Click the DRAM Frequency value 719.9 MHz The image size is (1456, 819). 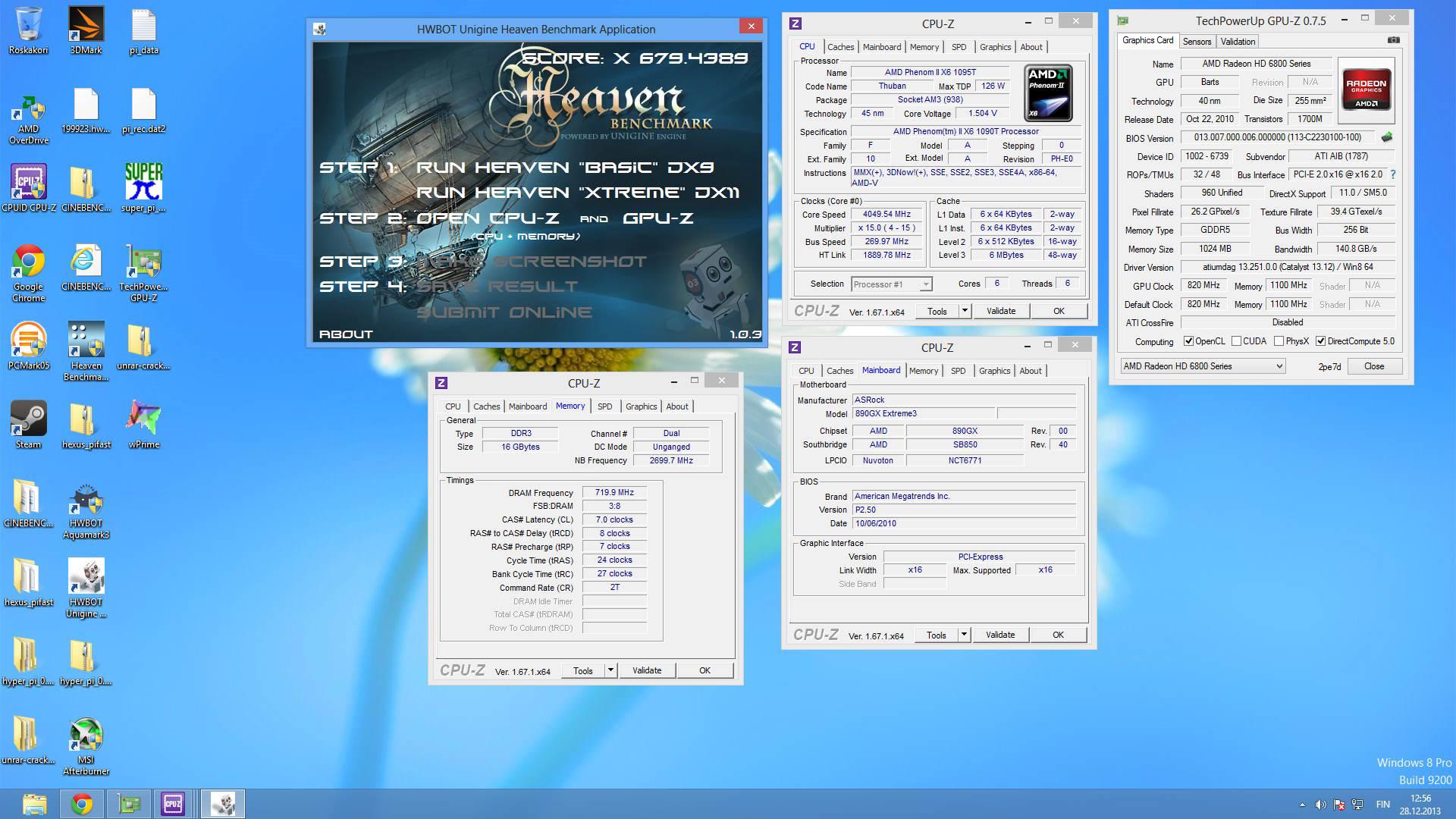coord(614,492)
